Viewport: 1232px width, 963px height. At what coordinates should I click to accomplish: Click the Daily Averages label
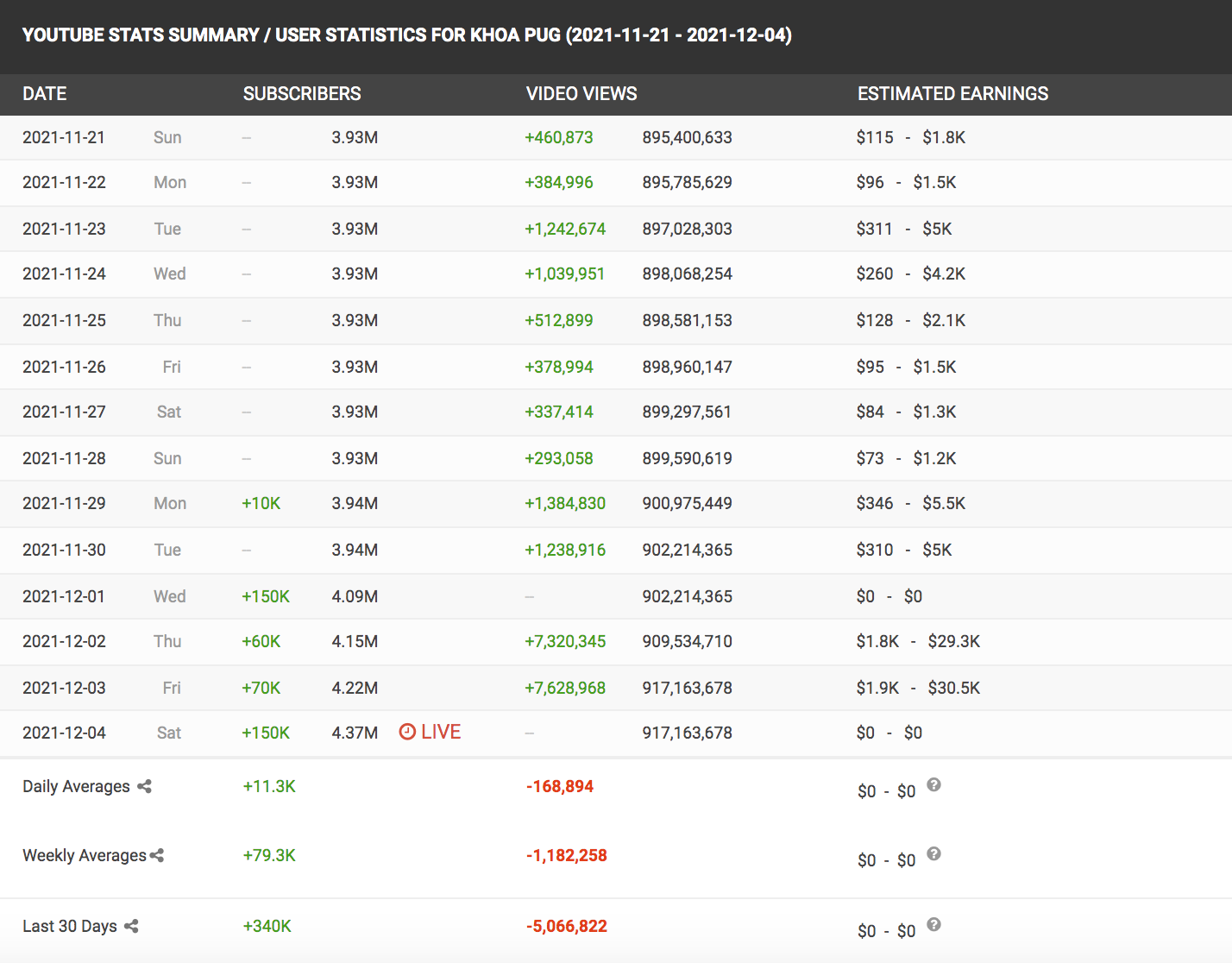coord(76,786)
